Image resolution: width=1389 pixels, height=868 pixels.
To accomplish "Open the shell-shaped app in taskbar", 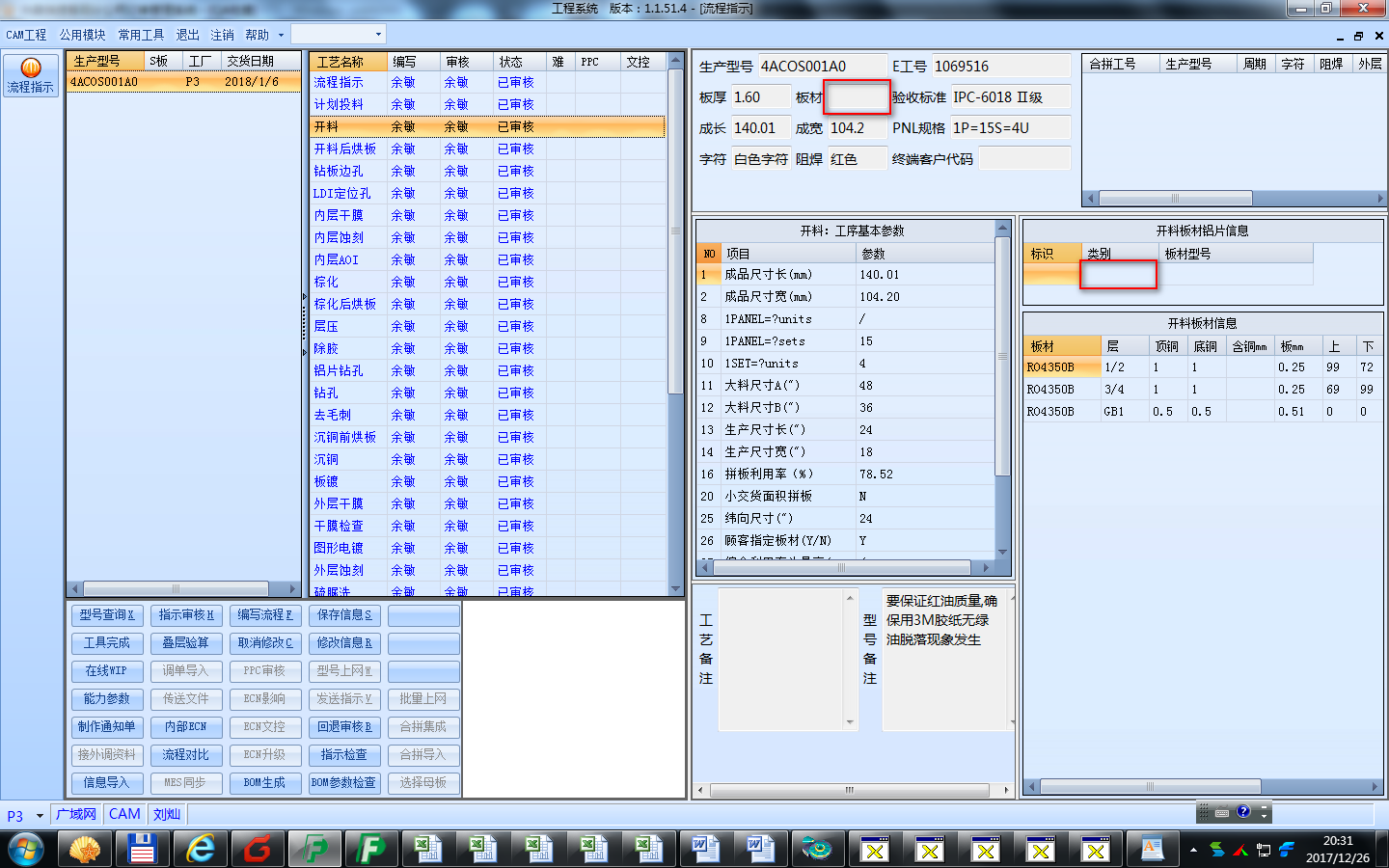I will [86, 849].
